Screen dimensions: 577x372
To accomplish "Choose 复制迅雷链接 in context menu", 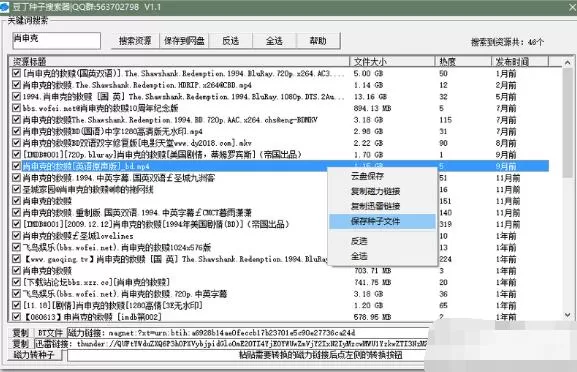I will coord(382,206).
